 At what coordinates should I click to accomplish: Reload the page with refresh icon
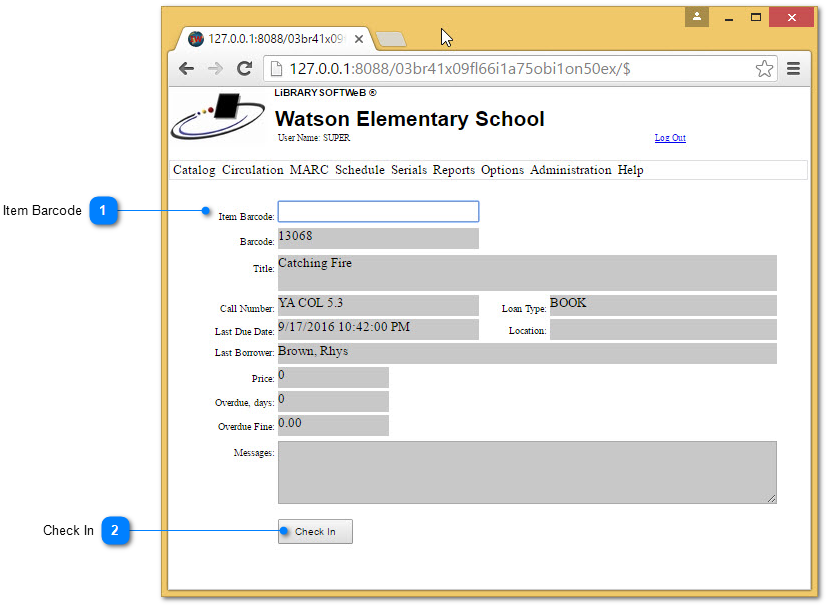[244, 69]
